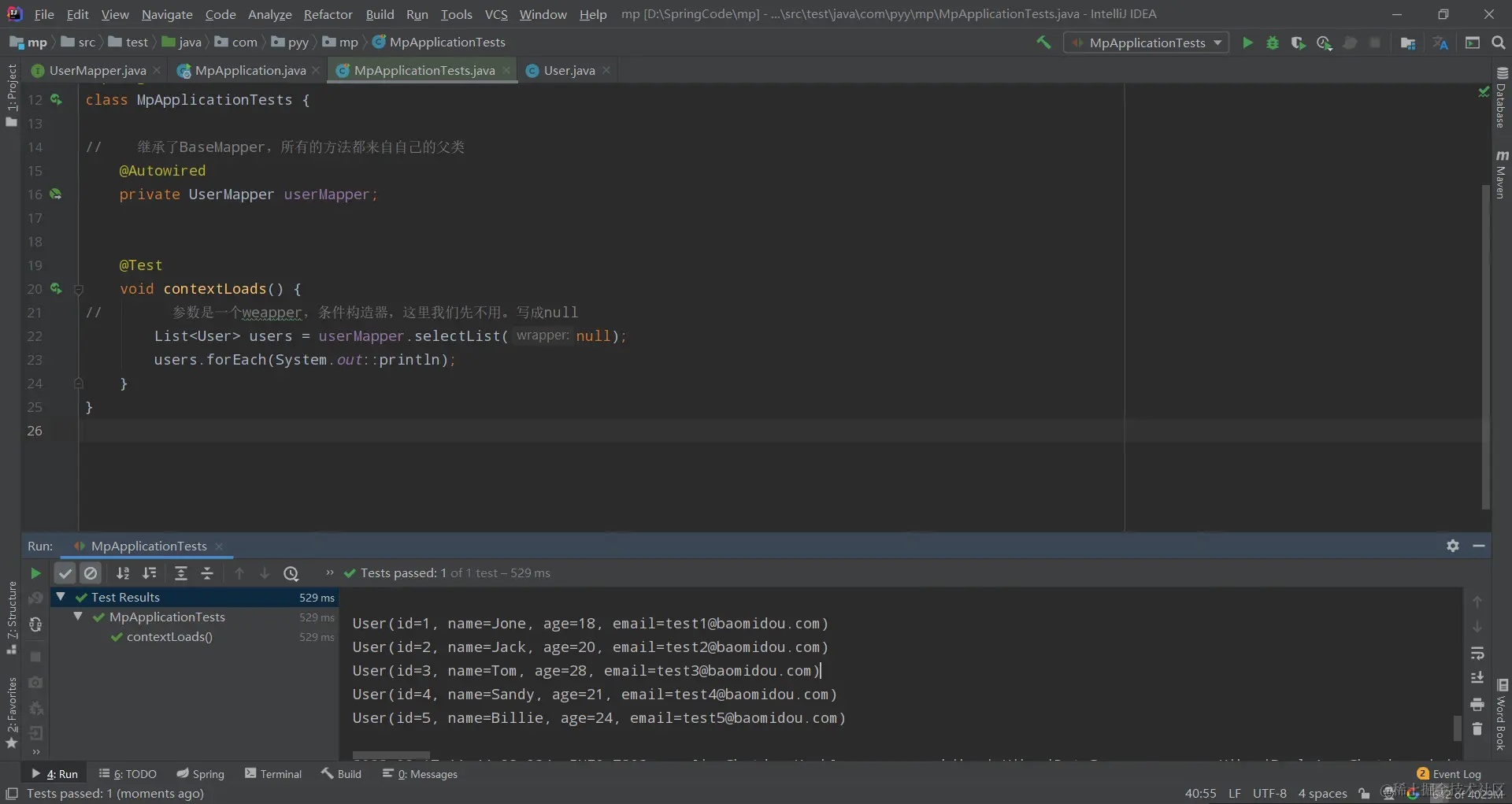The width and height of the screenshot is (1512, 804).
Task: Sort test results alphabetically
Action: click(x=123, y=573)
